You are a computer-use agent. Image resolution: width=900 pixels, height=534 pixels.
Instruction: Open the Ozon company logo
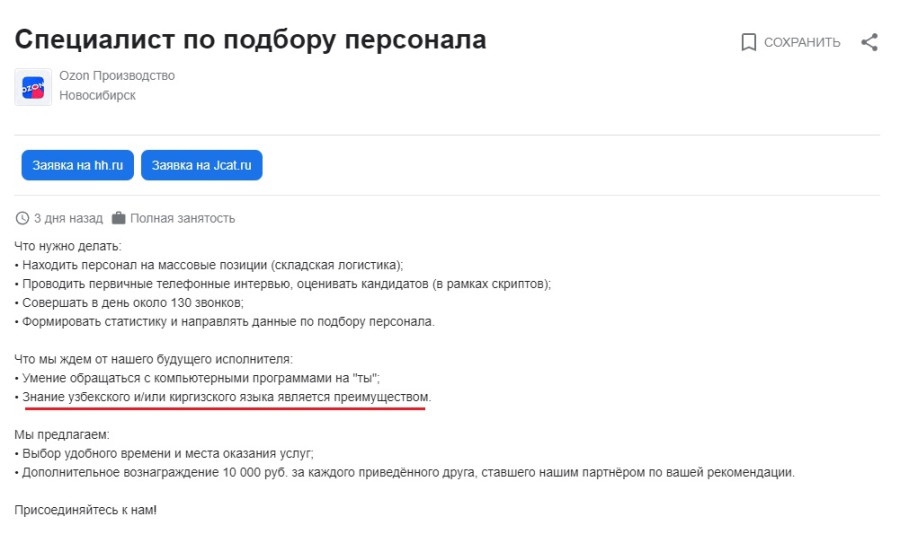[33, 87]
